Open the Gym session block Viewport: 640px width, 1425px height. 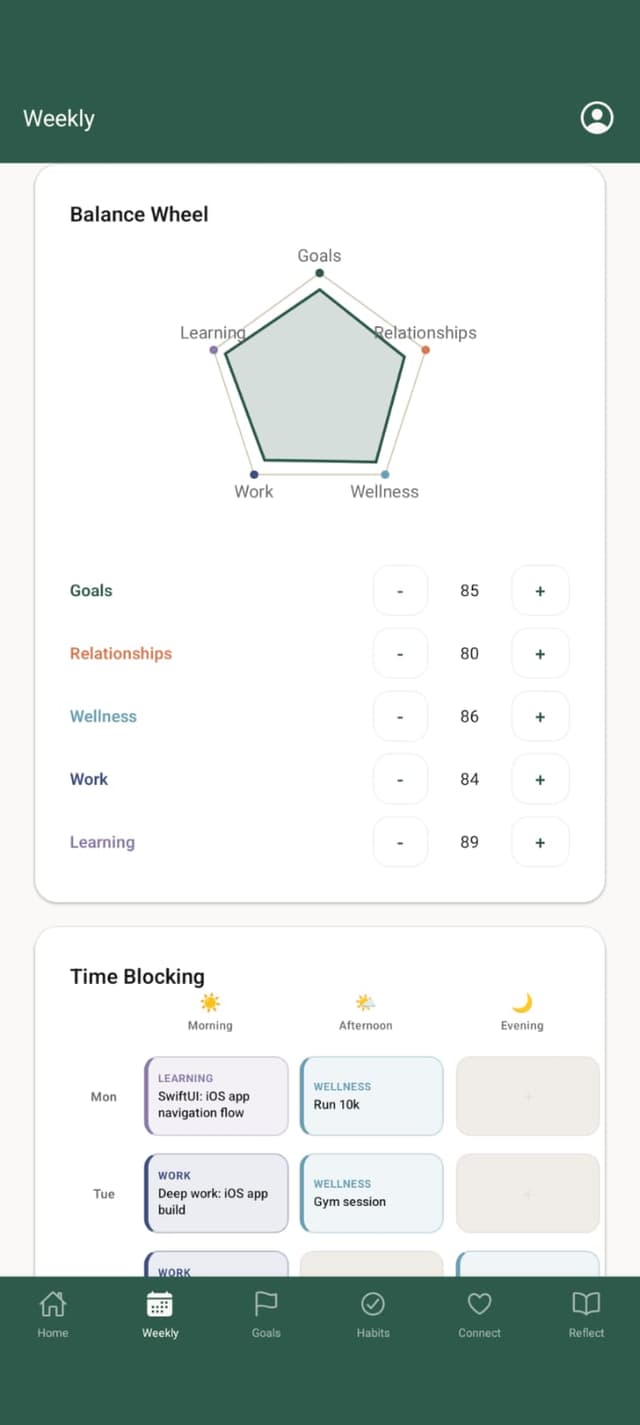[372, 1193]
